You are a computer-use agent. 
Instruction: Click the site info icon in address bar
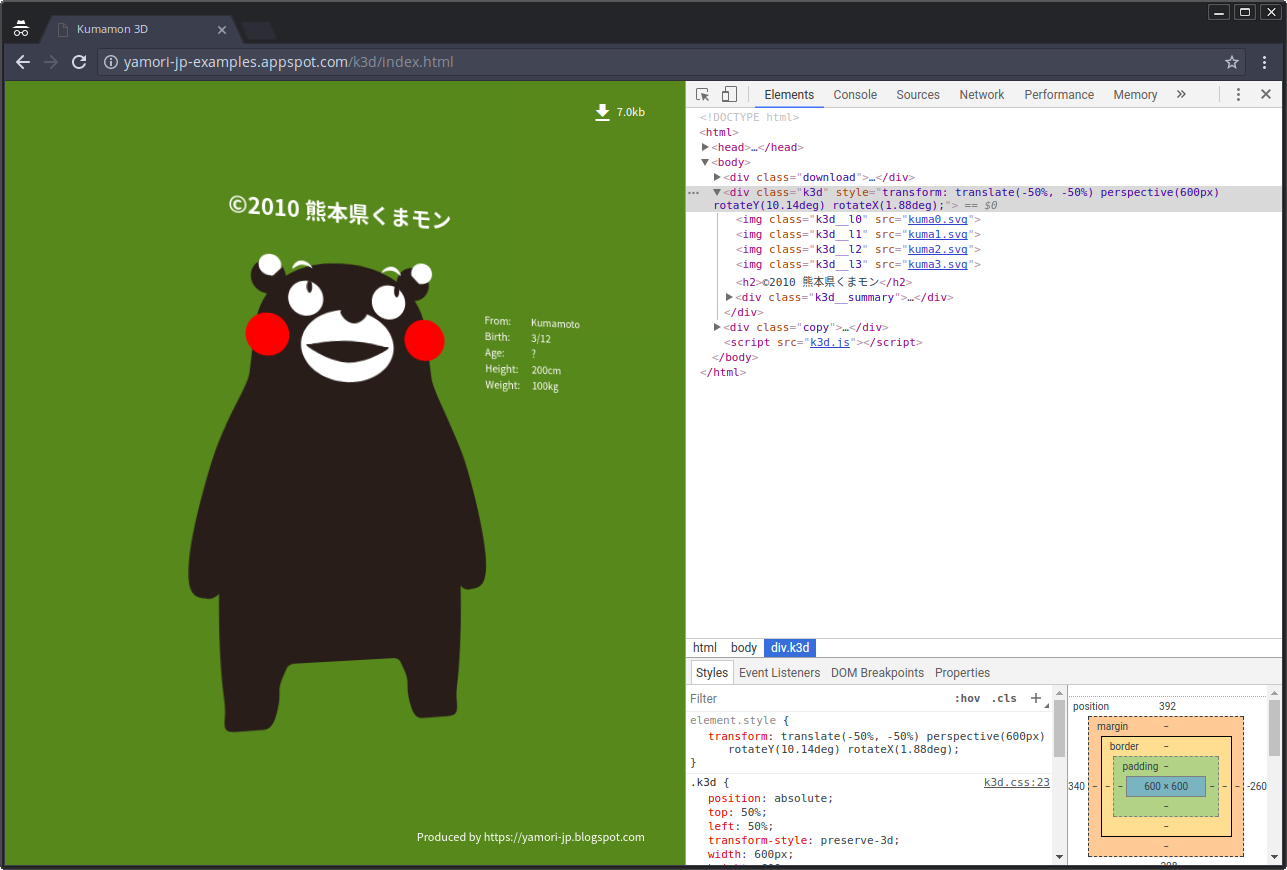tap(111, 62)
